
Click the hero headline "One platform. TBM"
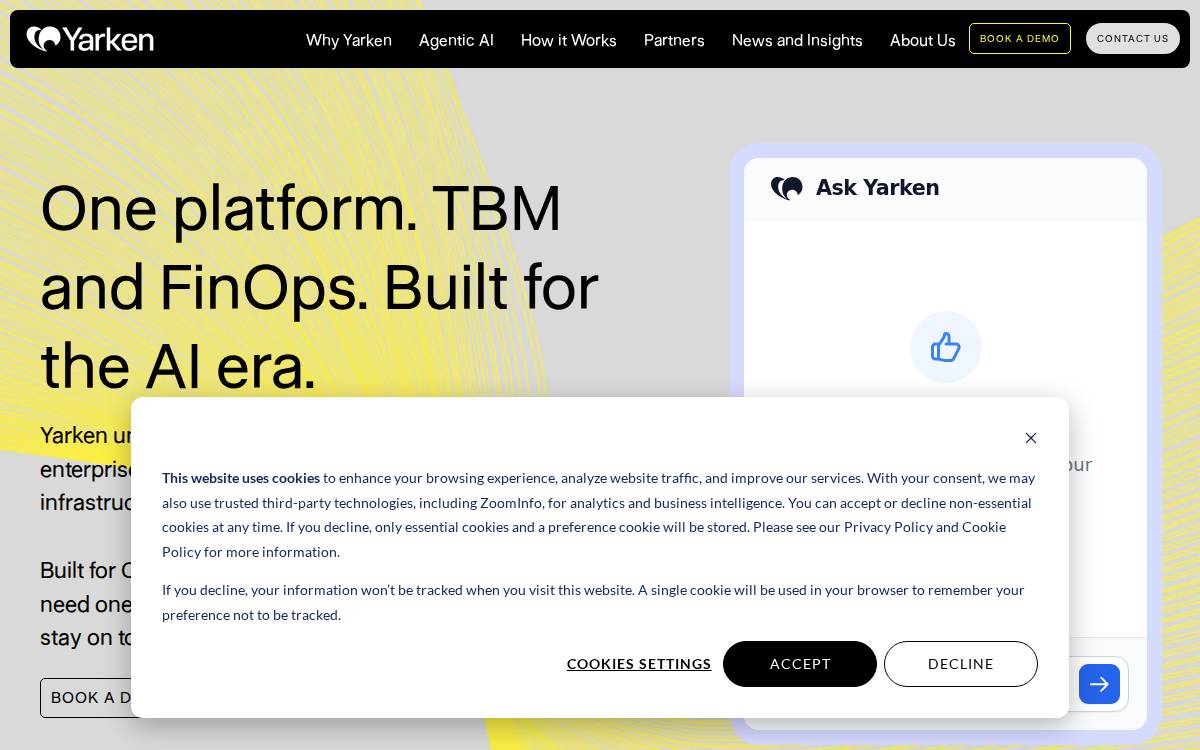pos(301,208)
